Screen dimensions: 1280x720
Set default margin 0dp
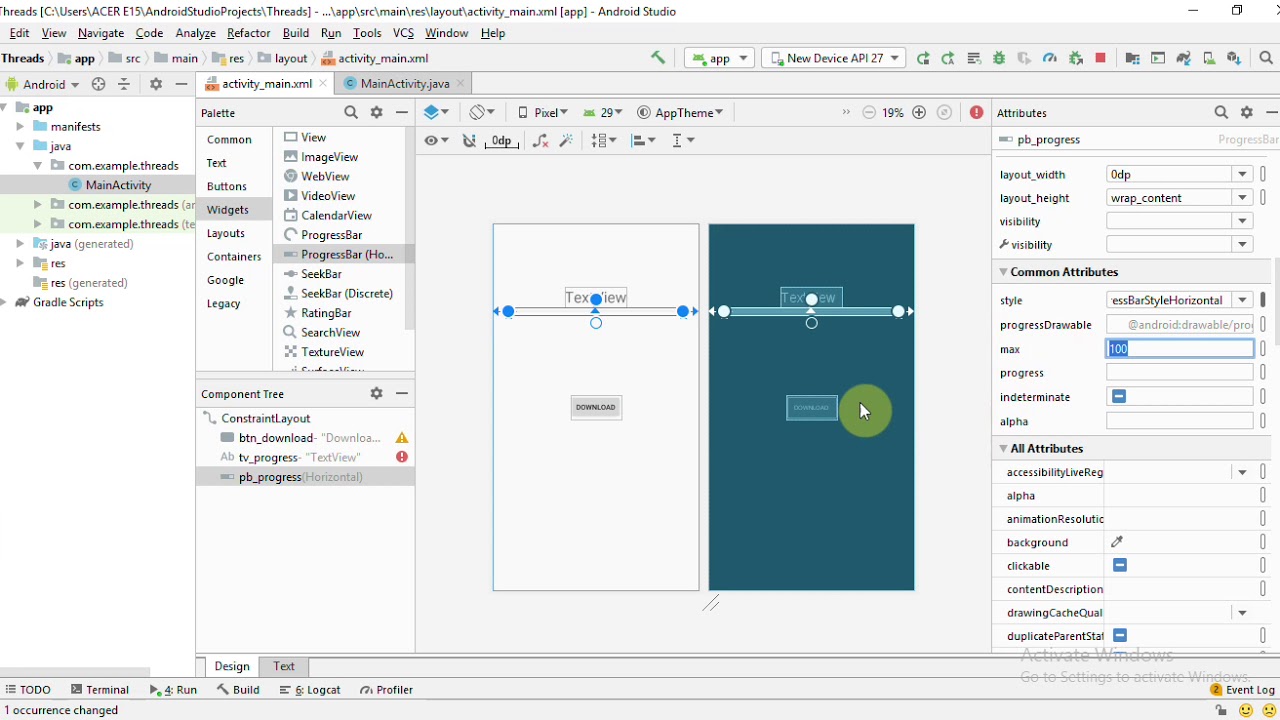[x=502, y=141]
